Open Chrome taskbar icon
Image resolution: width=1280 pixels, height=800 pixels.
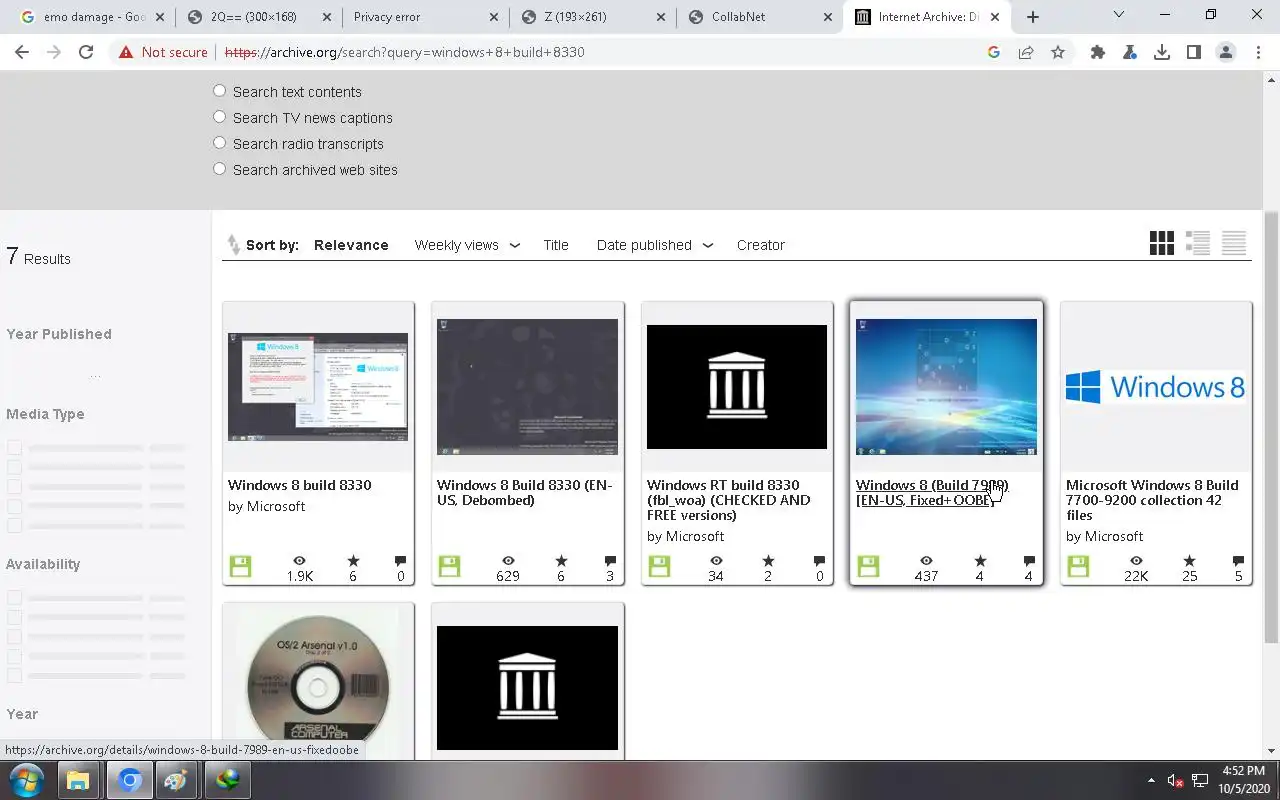130,780
